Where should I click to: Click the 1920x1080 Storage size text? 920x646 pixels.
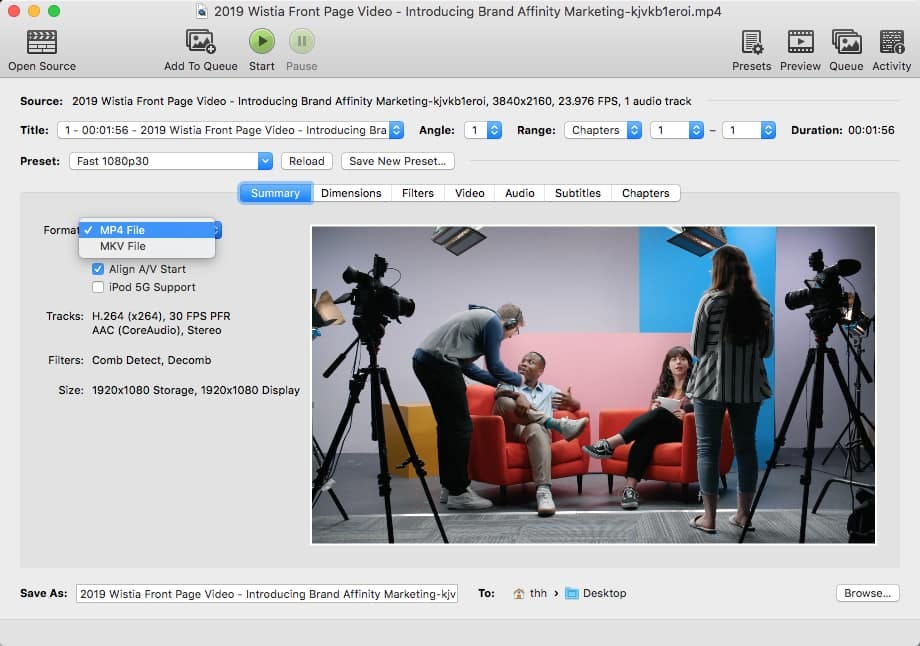point(143,390)
